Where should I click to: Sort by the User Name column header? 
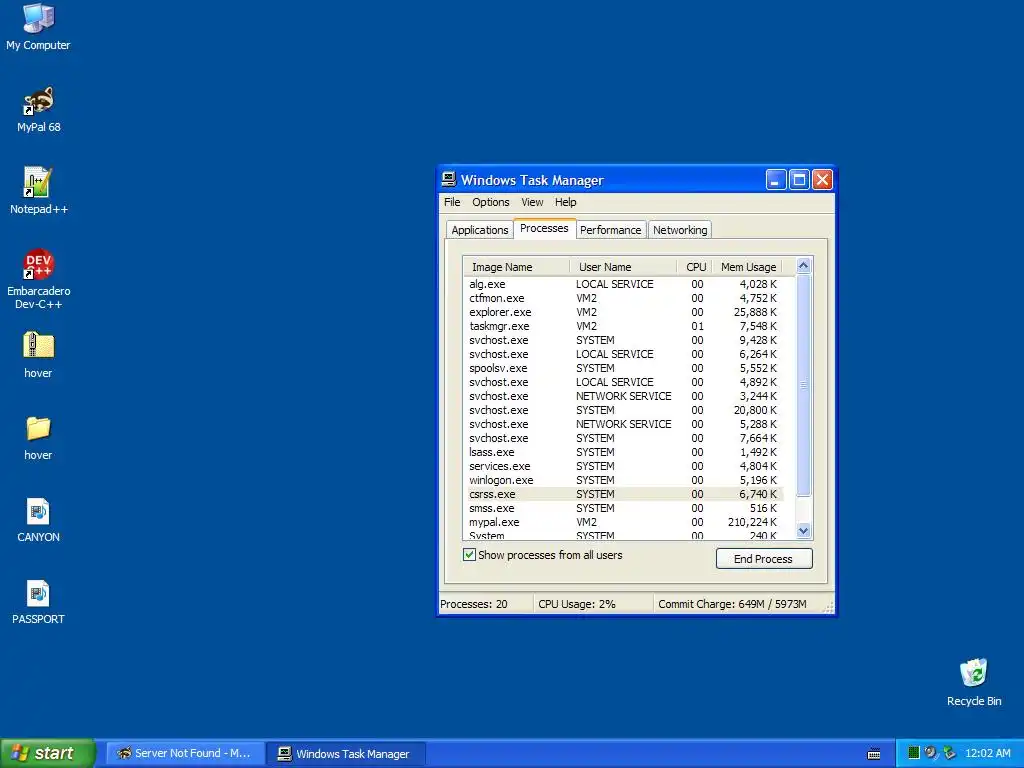tap(624, 266)
